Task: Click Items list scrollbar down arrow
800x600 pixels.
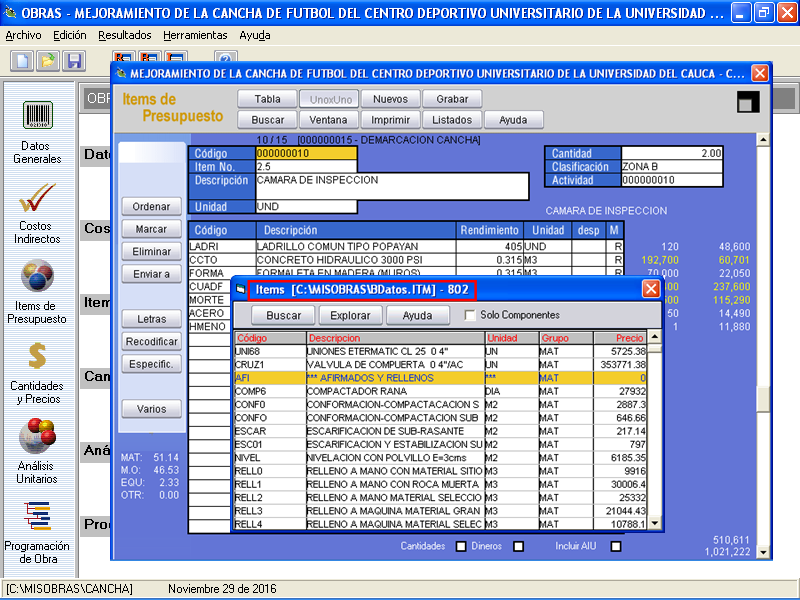Action: click(x=655, y=523)
